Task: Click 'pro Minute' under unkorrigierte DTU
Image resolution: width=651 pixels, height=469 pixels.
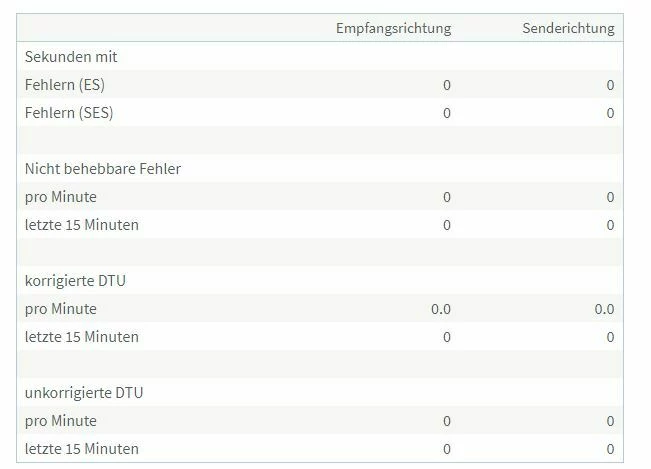Action: (x=61, y=421)
